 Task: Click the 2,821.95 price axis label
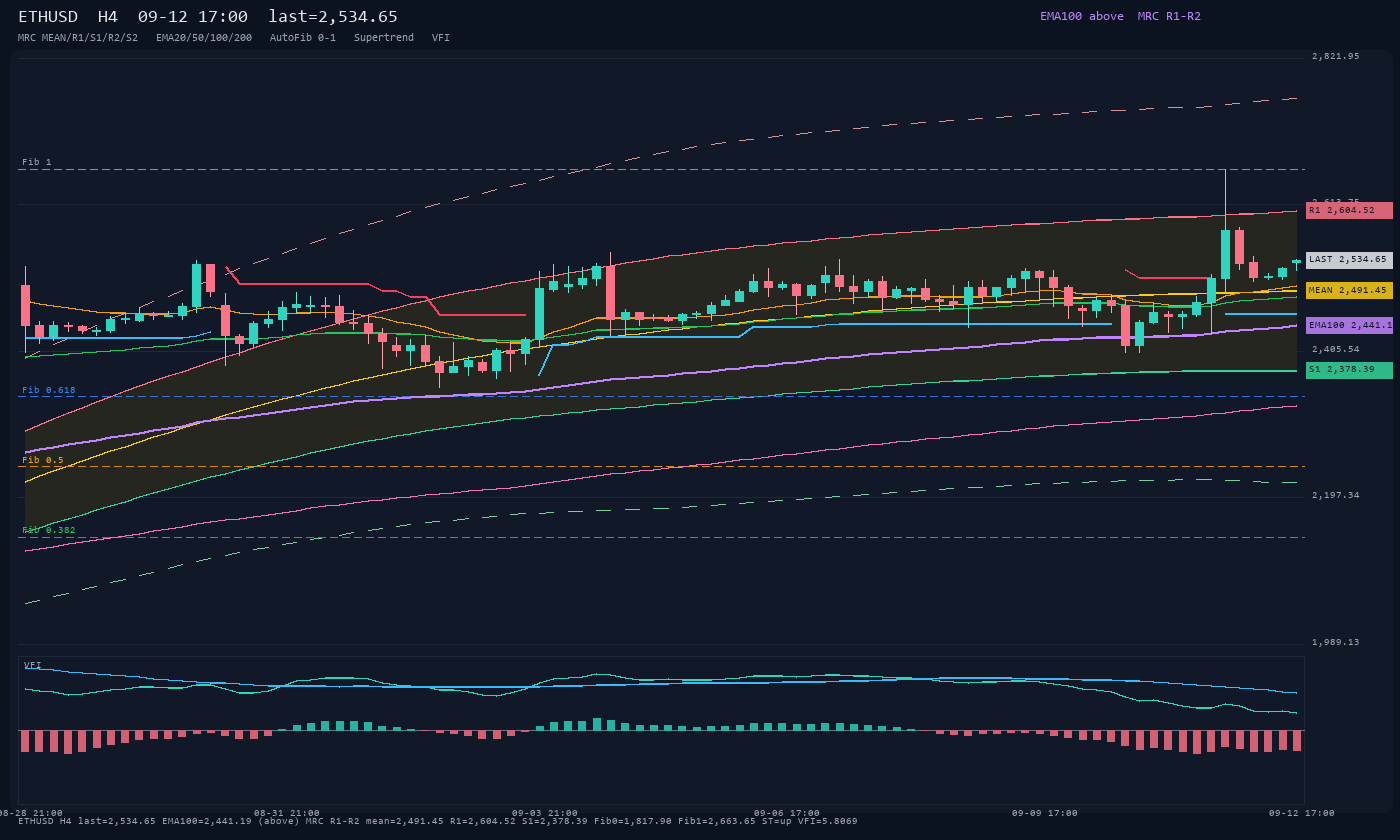click(x=1336, y=56)
